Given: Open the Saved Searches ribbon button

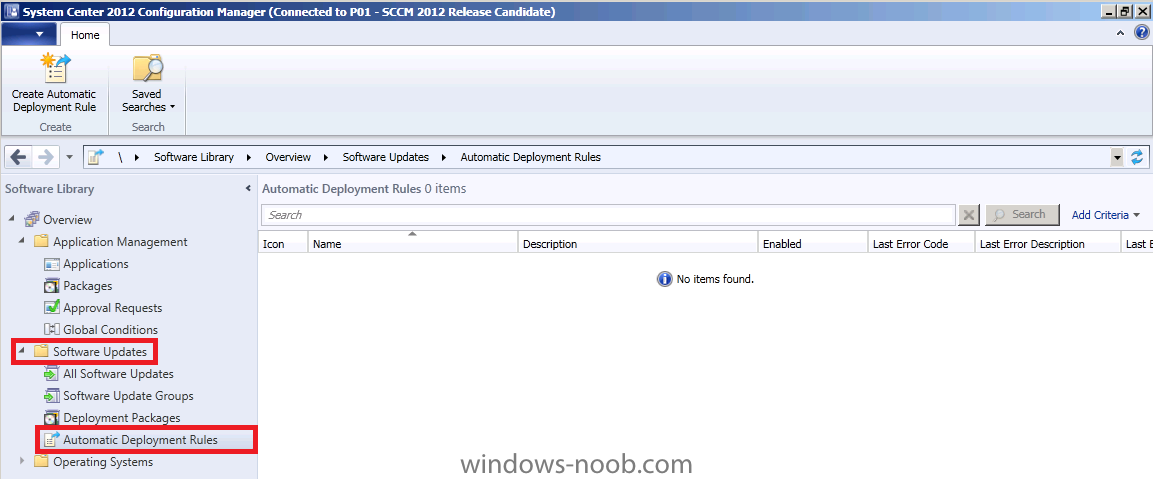Looking at the screenshot, I should pyautogui.click(x=148, y=83).
